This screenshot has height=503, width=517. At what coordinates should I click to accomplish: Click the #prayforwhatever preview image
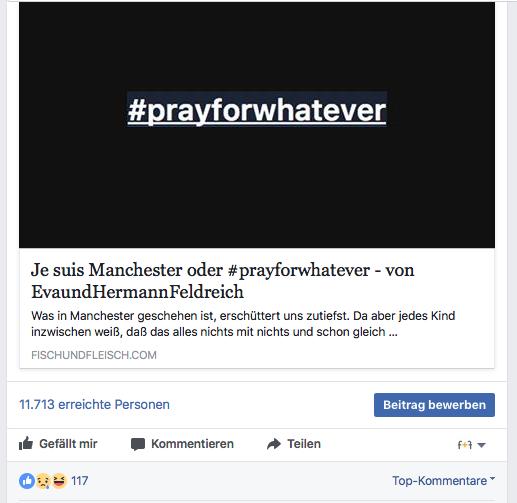coord(257,125)
